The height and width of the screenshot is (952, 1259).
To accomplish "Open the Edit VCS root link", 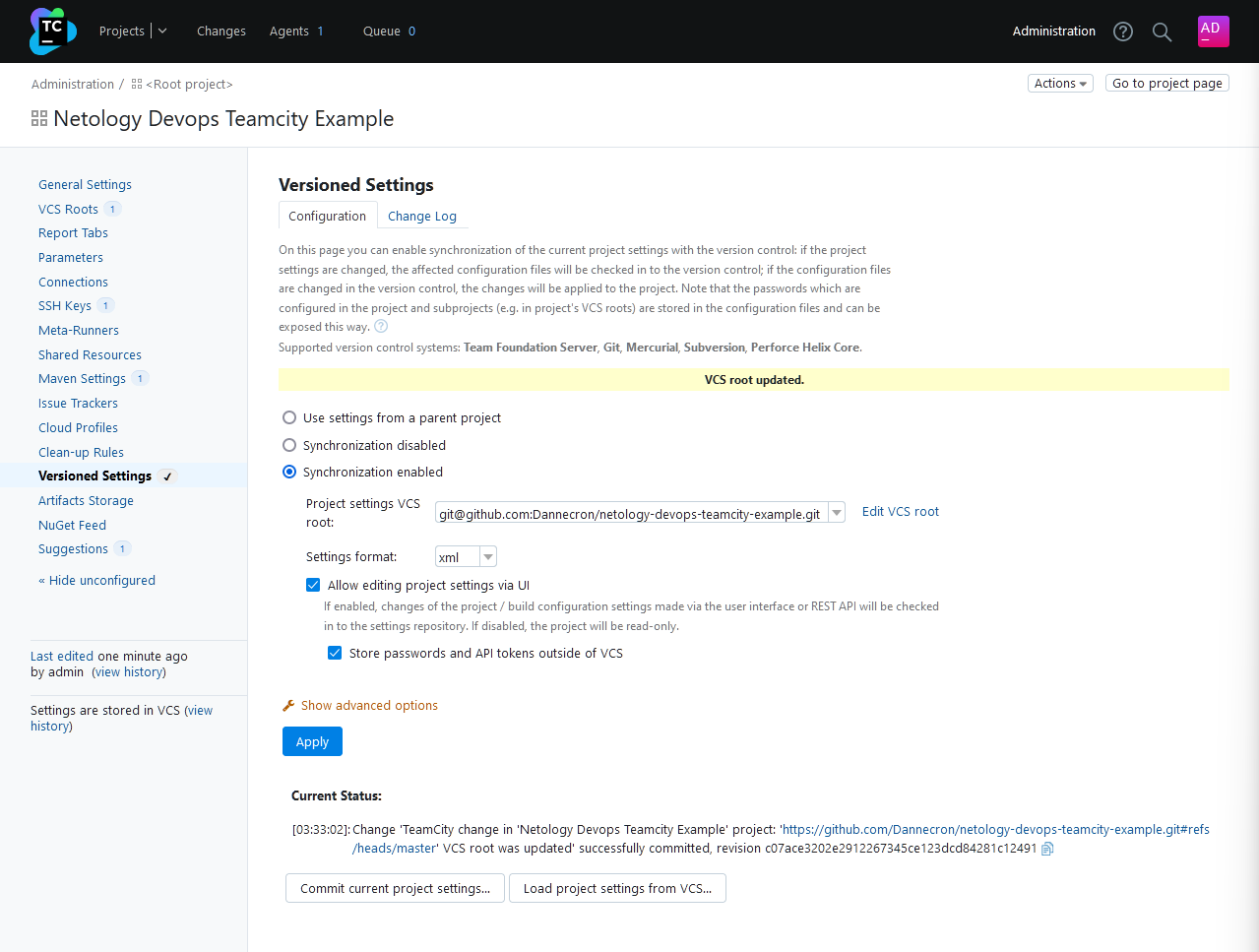I will tap(899, 511).
